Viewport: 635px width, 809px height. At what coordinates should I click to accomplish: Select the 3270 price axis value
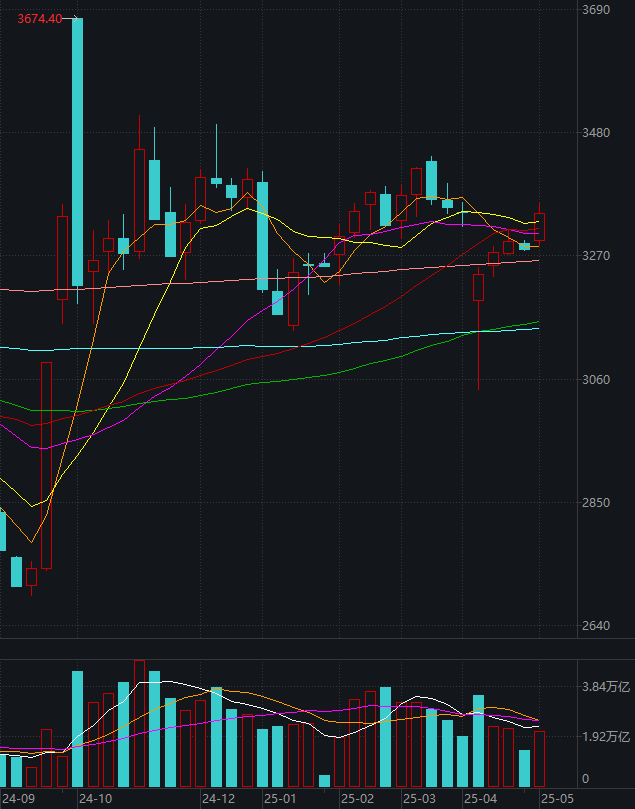pos(596,256)
